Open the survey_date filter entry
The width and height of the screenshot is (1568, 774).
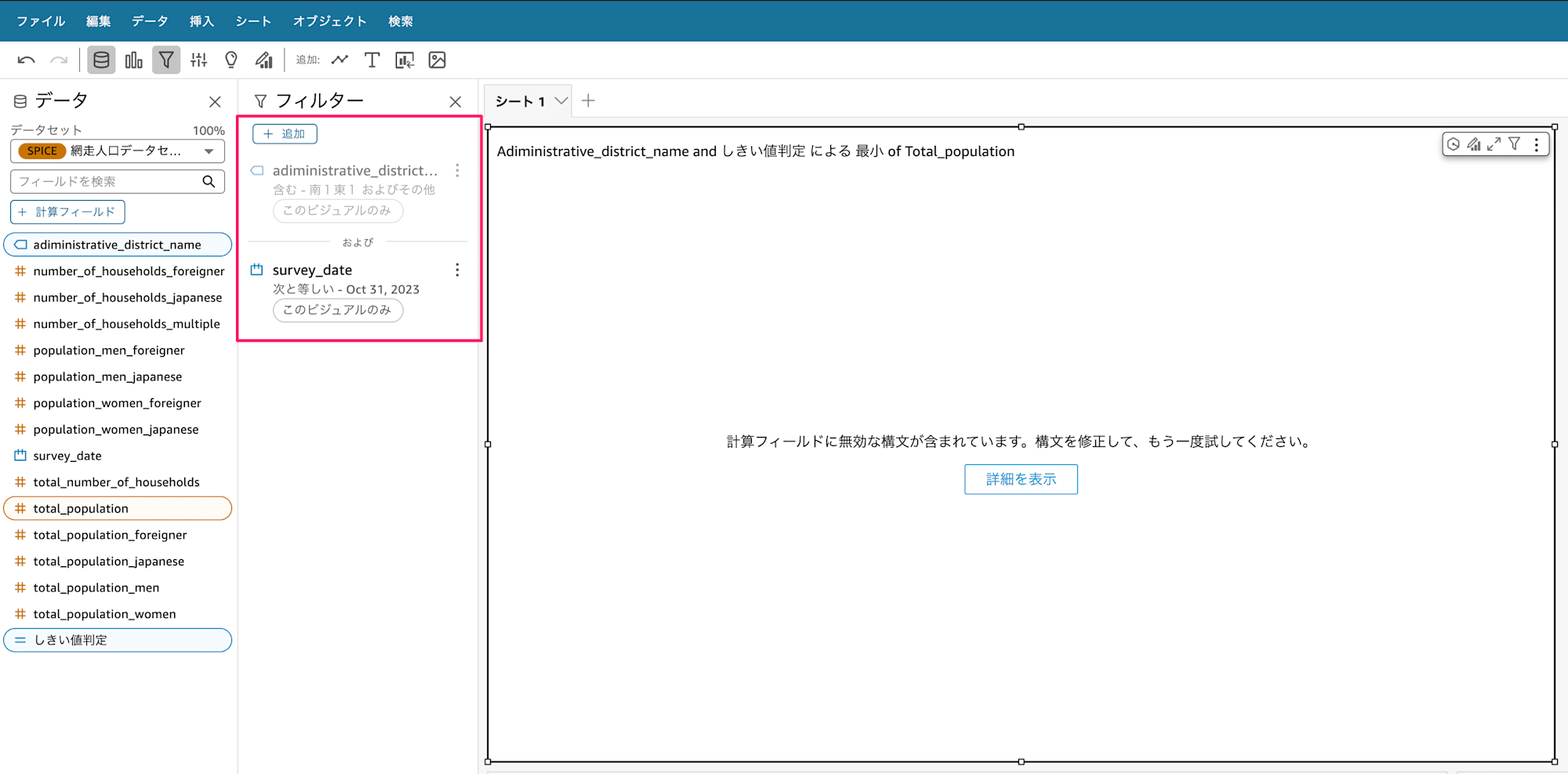312,270
